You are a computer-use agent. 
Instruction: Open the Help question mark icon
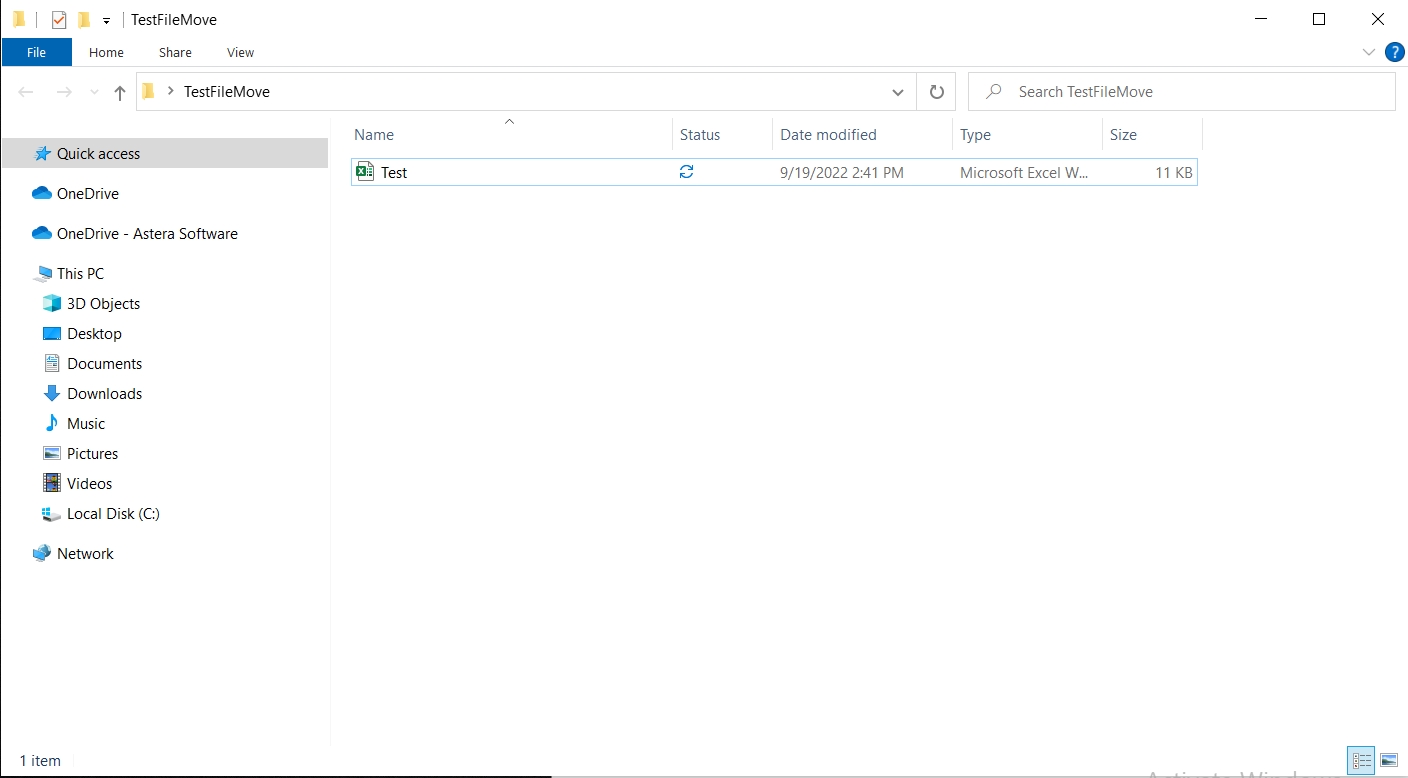pos(1394,52)
